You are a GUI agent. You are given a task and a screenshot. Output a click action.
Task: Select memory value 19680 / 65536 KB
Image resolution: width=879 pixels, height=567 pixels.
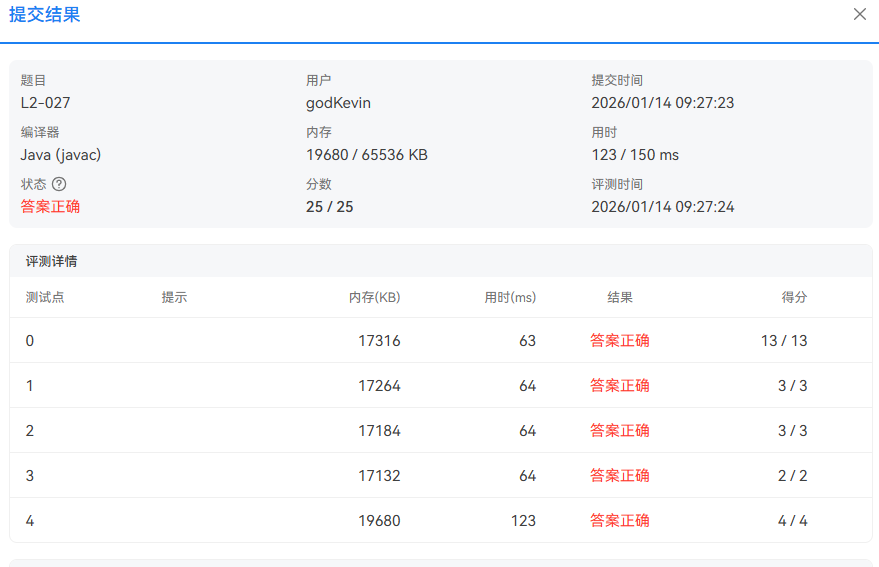tap(367, 155)
